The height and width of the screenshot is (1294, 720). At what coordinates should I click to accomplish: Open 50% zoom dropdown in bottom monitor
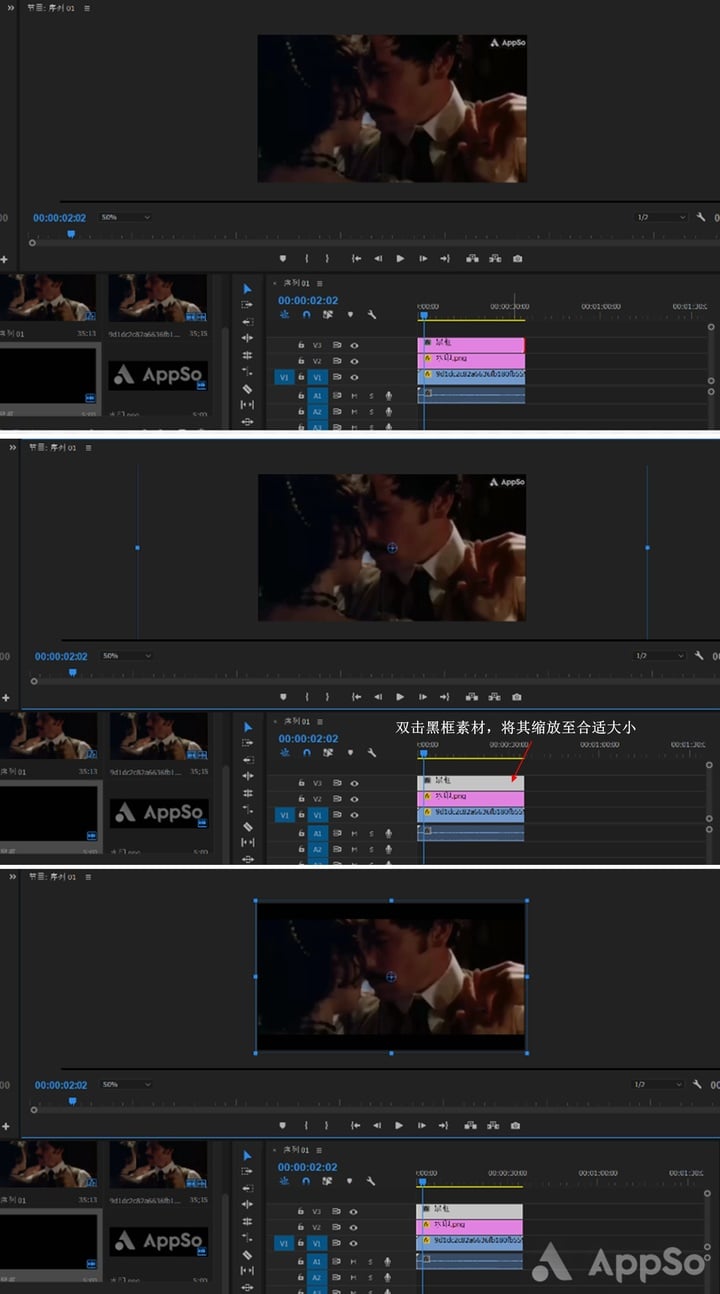125,1084
